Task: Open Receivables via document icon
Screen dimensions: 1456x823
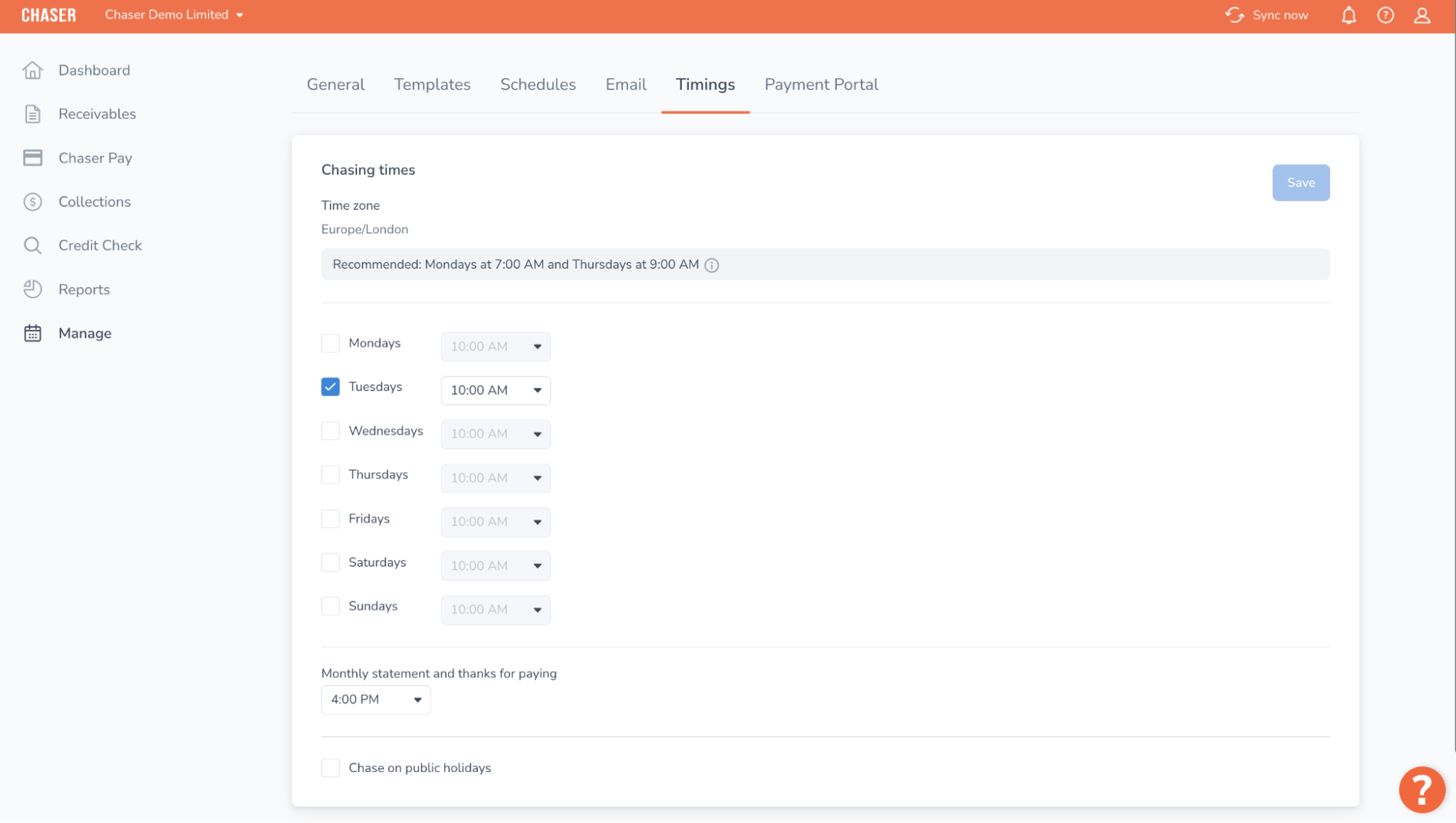Action: (x=33, y=114)
